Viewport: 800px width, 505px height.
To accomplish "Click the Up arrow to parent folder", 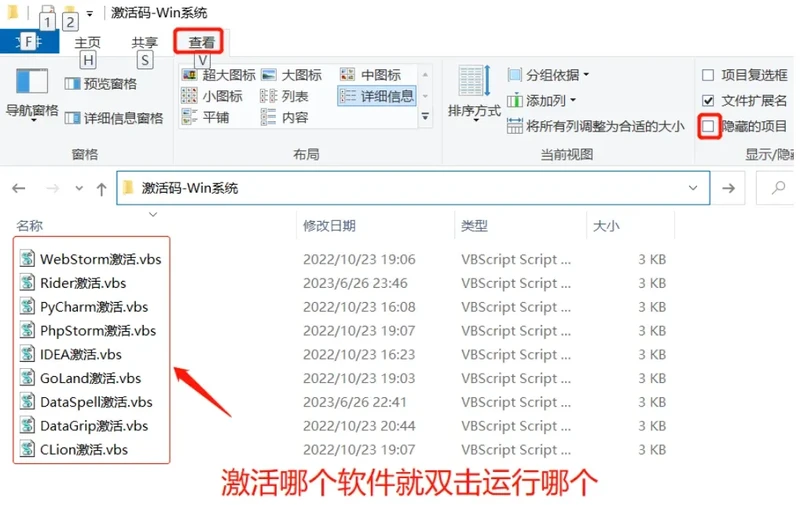I will [101, 188].
